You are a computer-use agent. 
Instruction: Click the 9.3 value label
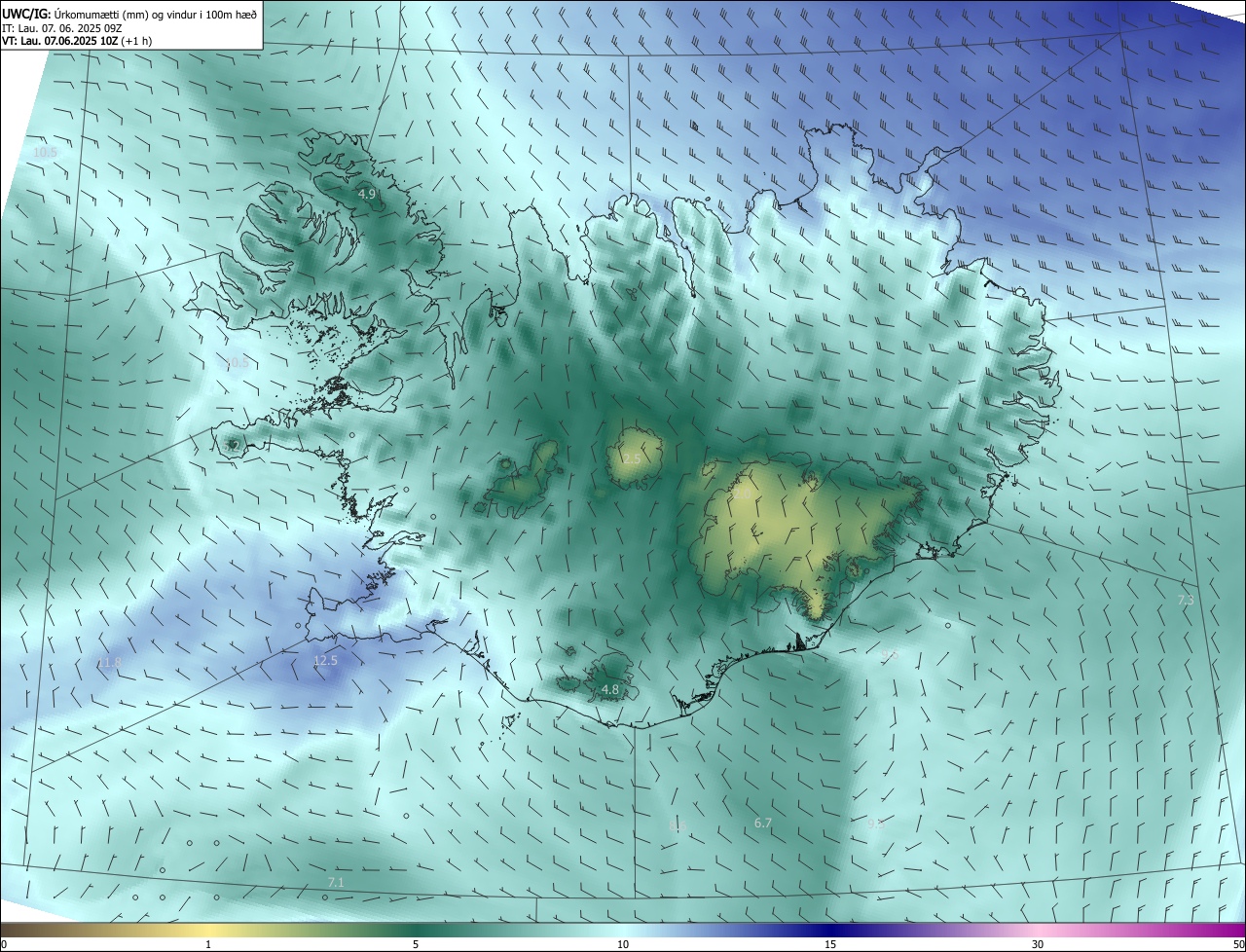pyautogui.click(x=876, y=824)
